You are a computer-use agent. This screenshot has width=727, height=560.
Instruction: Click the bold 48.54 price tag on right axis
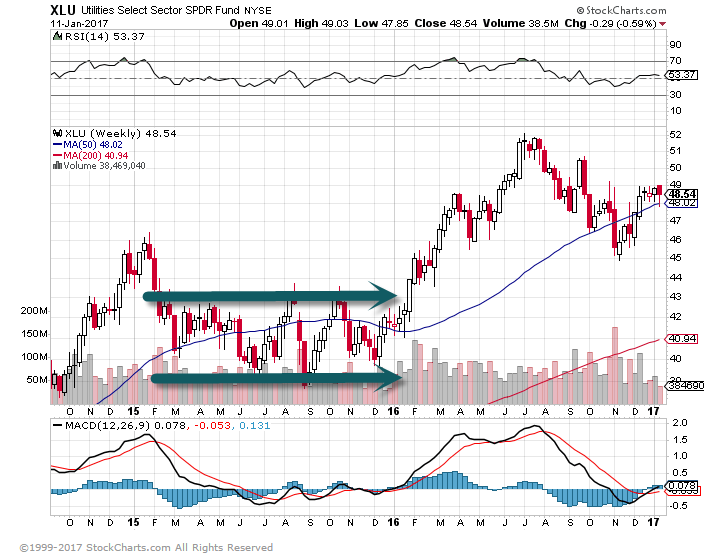pyautogui.click(x=682, y=194)
